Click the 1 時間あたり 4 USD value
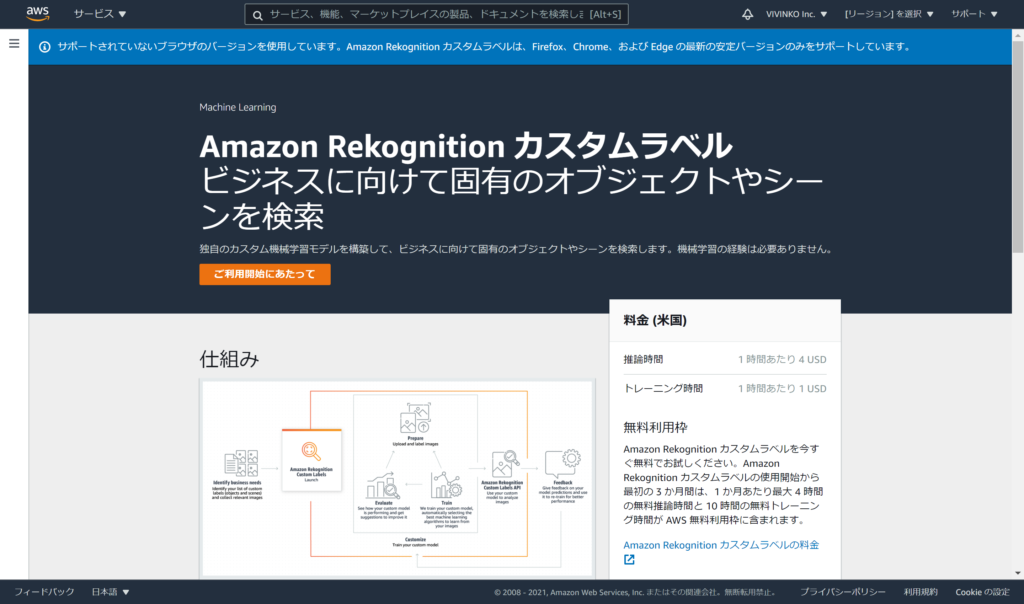The height and width of the screenshot is (604, 1024). 782,359
